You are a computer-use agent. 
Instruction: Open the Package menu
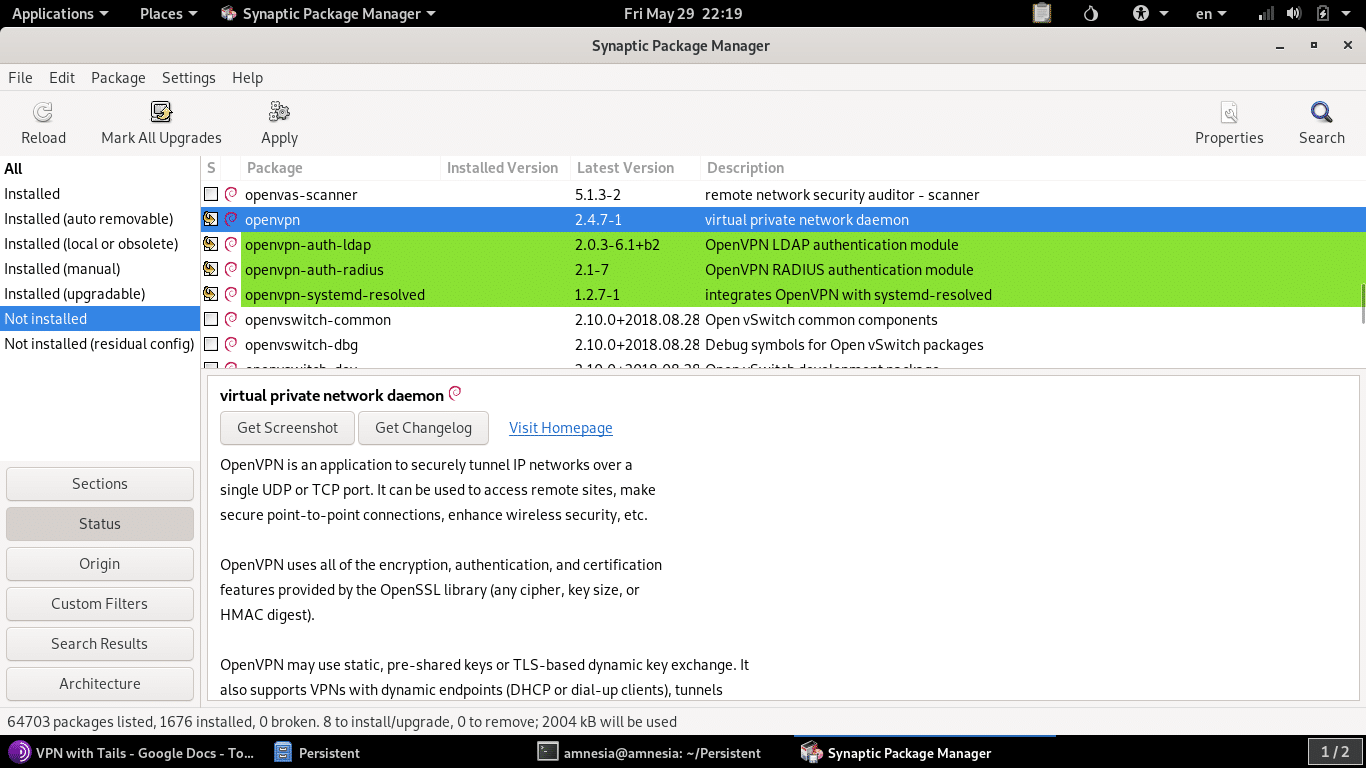coord(117,77)
